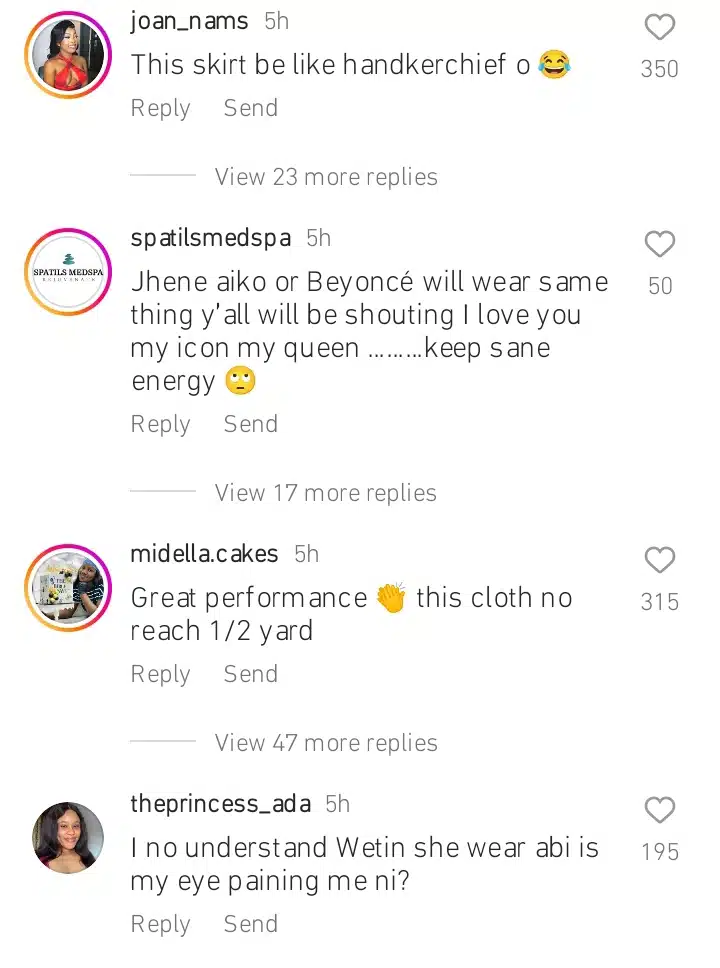View midella.cakes profile photo
720x968 pixels.
[x=68, y=588]
